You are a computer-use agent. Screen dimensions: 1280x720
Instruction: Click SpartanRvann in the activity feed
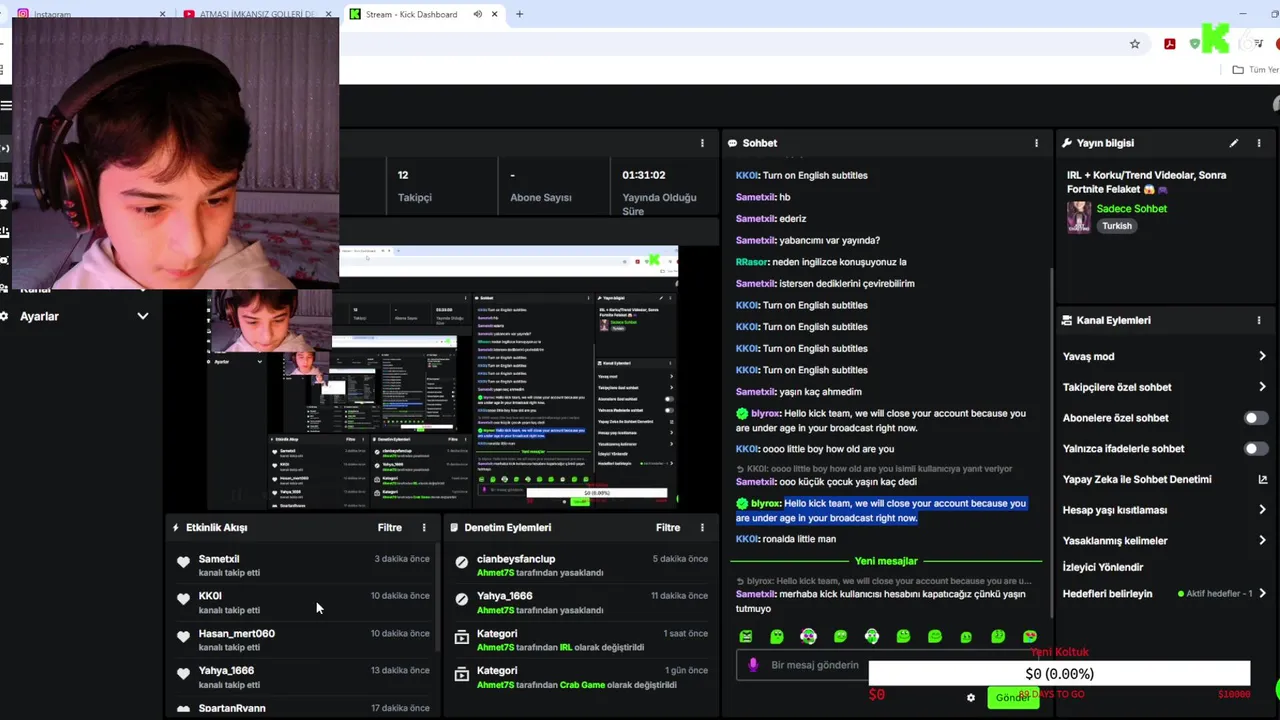(x=232, y=708)
